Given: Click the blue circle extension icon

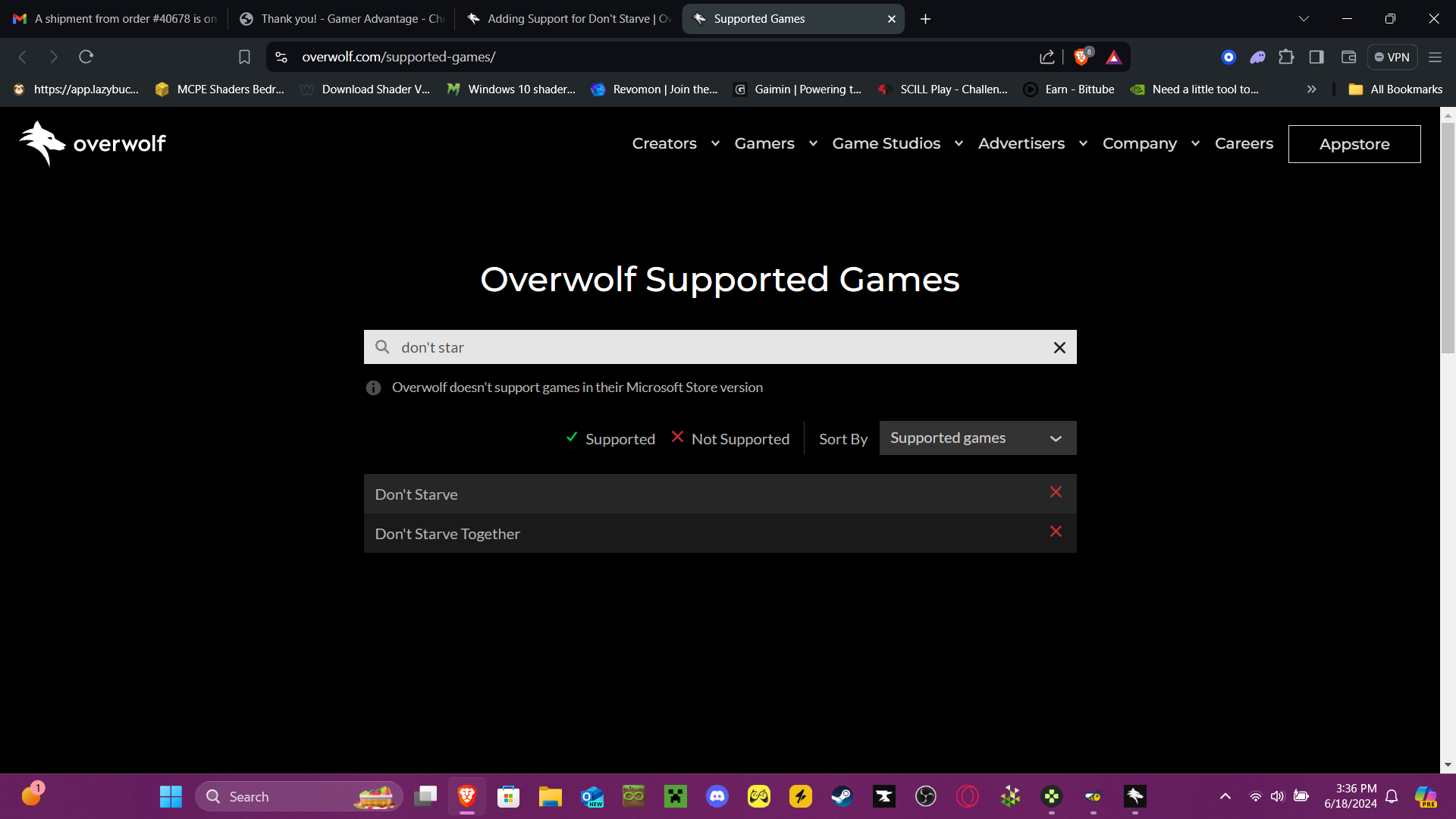Looking at the screenshot, I should tap(1228, 57).
